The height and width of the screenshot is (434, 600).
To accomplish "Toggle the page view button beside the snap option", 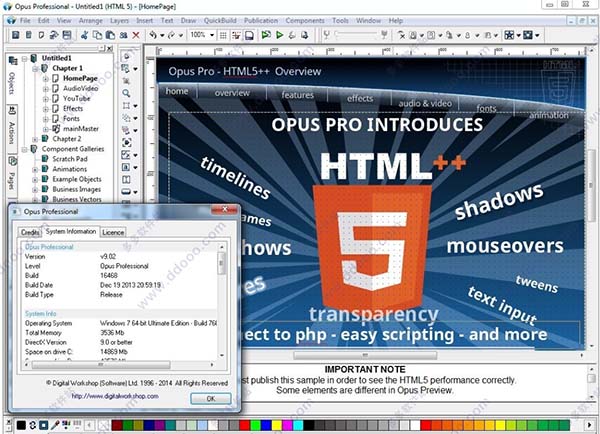I will tap(249, 35).
